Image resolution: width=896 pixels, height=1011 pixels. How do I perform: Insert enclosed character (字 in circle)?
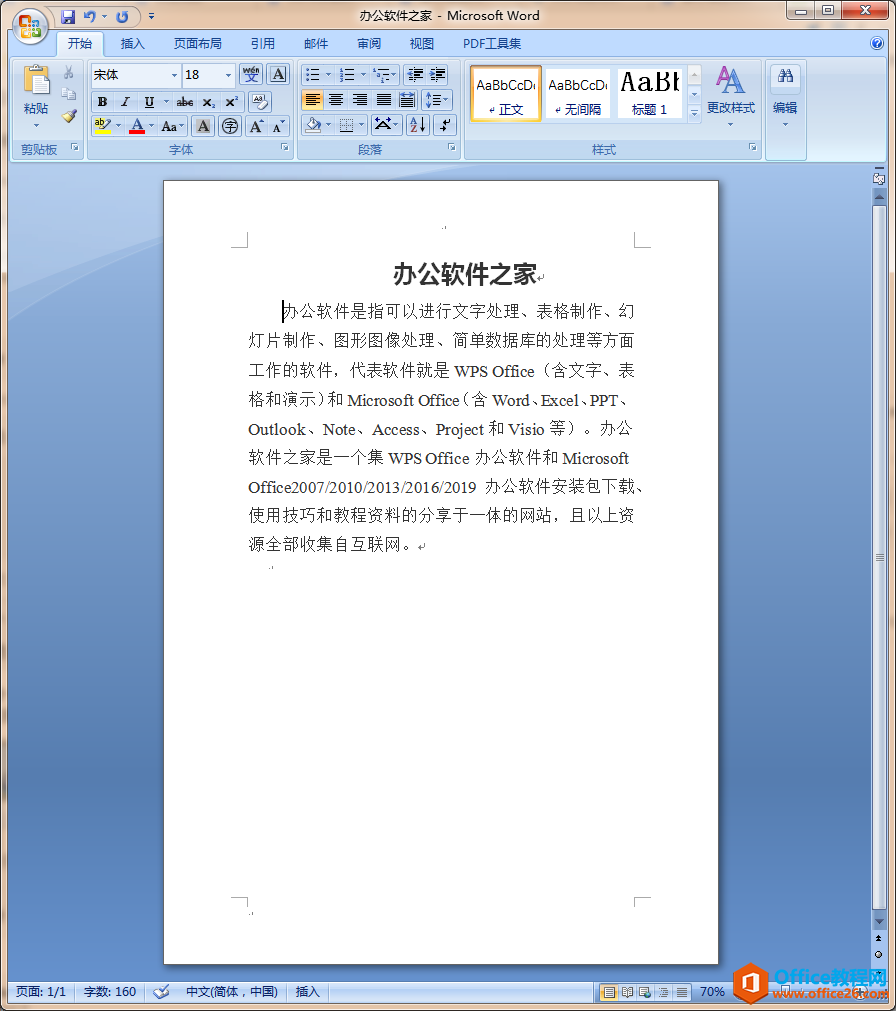(229, 126)
